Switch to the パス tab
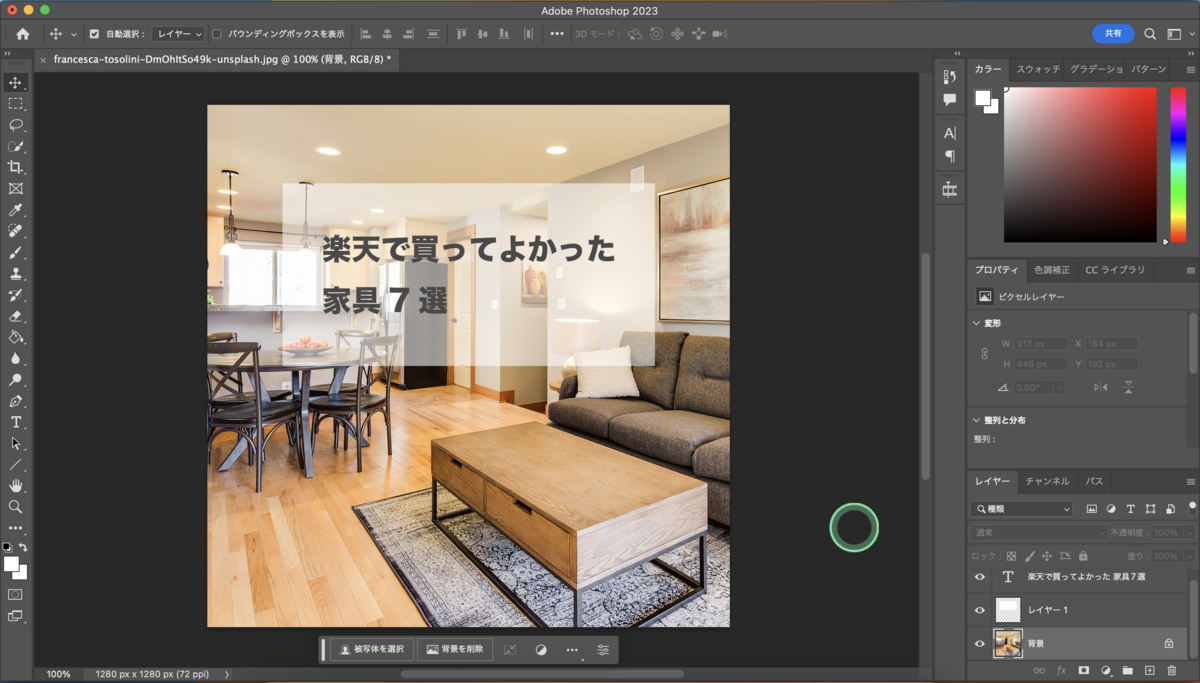The height and width of the screenshot is (683, 1200). coord(1094,481)
